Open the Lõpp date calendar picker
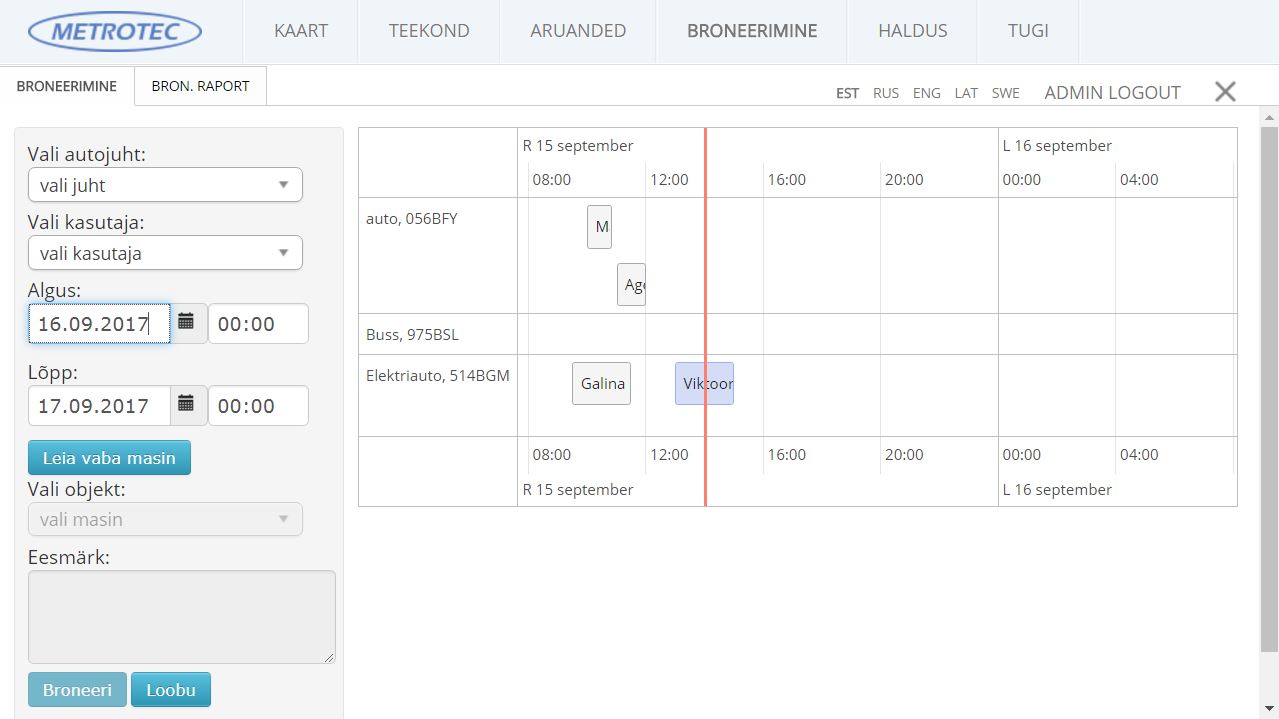 [x=187, y=405]
